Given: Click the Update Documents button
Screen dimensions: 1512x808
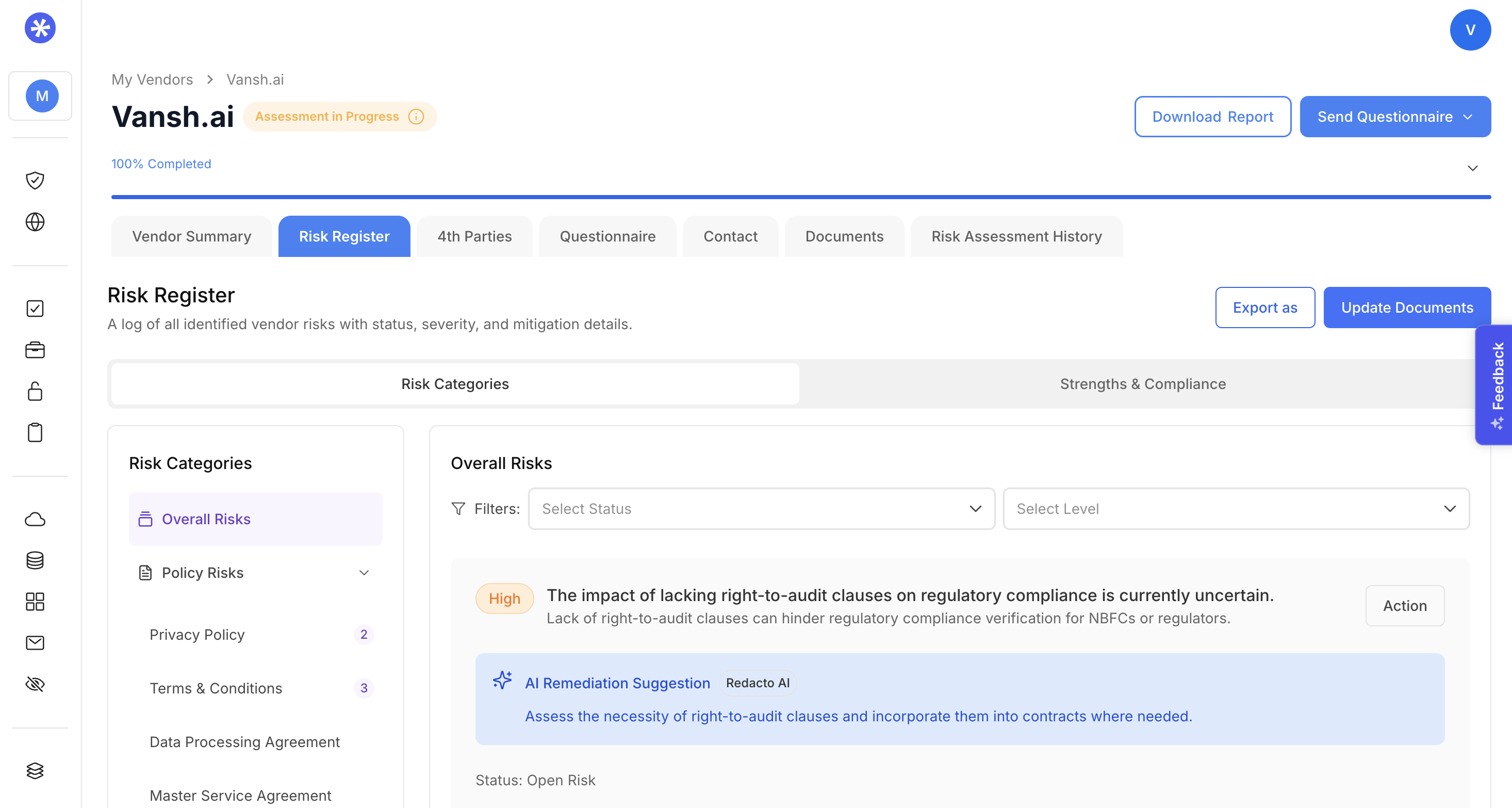Looking at the screenshot, I should click(1406, 307).
